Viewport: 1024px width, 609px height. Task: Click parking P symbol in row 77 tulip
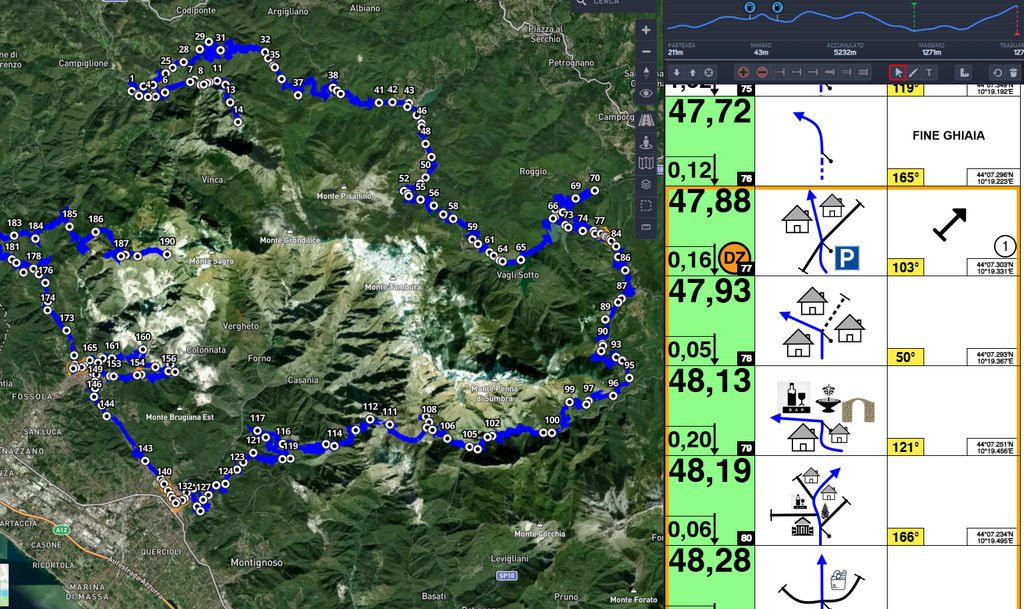[x=846, y=258]
